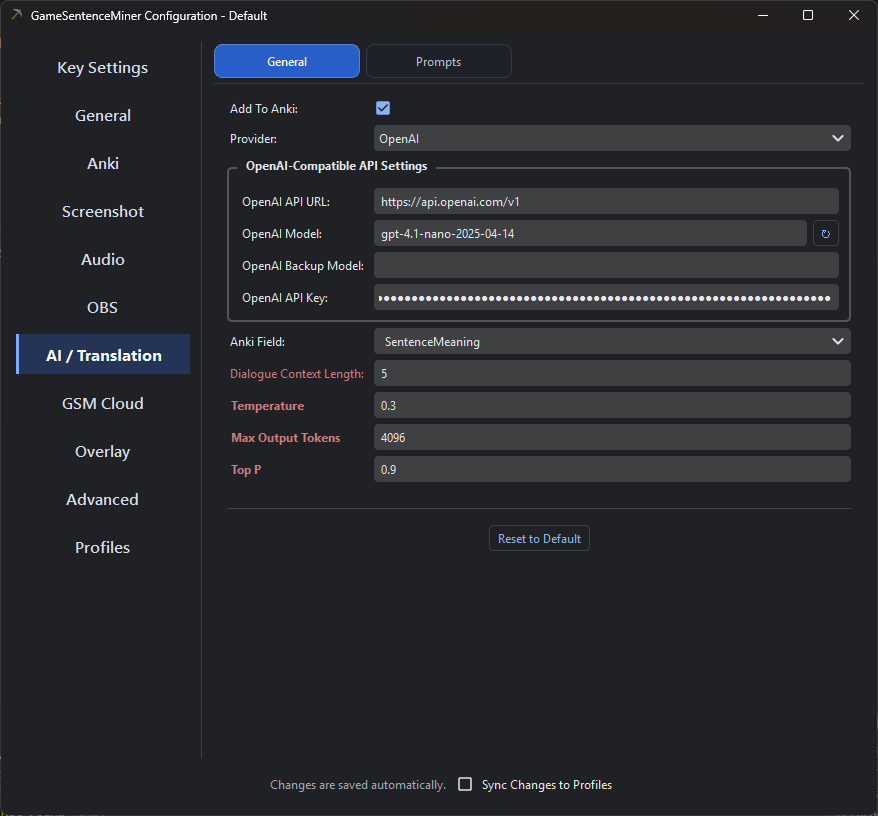This screenshot has width=878, height=816.
Task: Click the Temperature field showing 0.3
Action: [612, 405]
